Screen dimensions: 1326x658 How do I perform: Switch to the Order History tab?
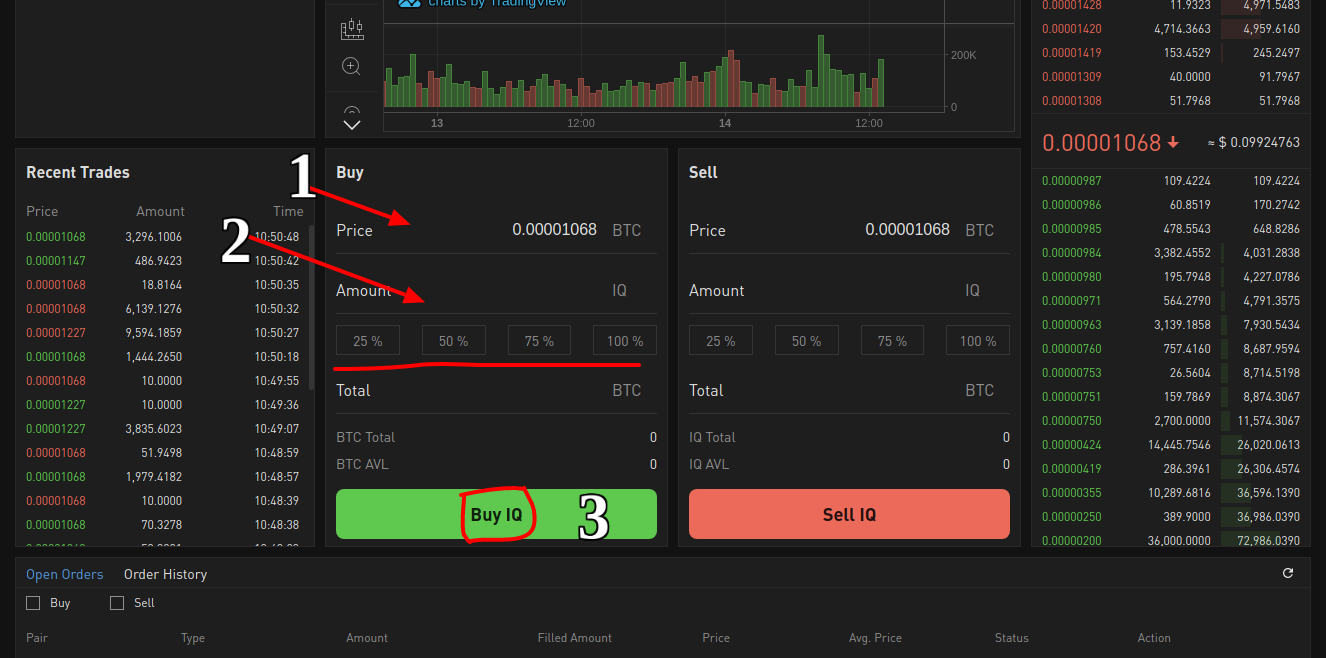tap(165, 574)
